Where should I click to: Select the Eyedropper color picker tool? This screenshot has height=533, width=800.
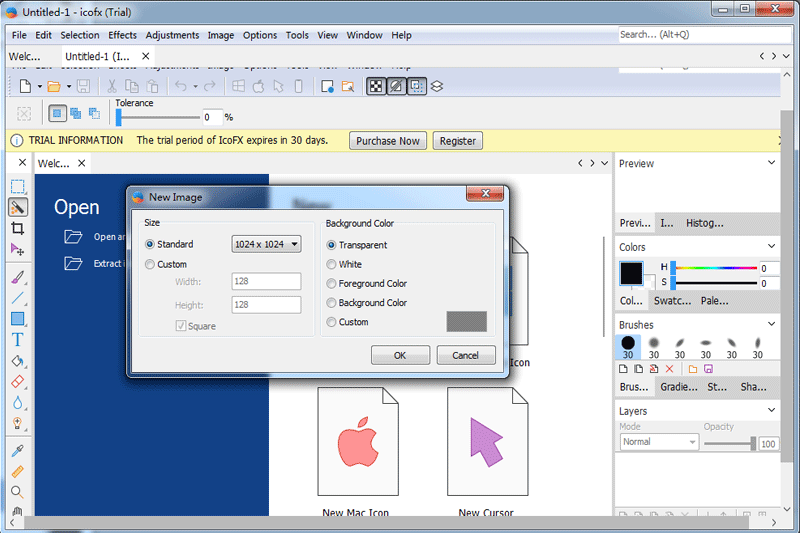coord(18,451)
